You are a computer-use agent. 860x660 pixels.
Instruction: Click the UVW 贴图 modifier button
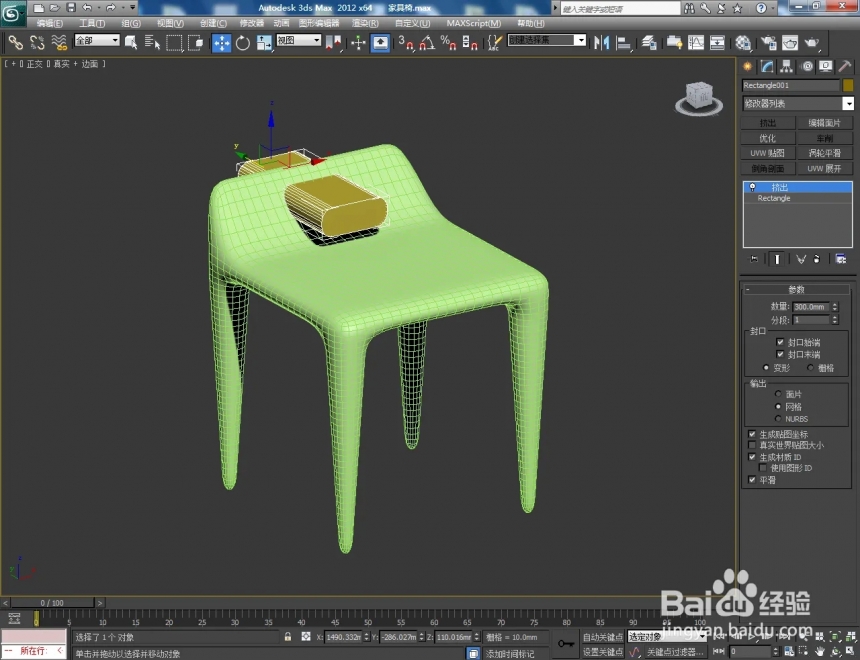coord(768,153)
